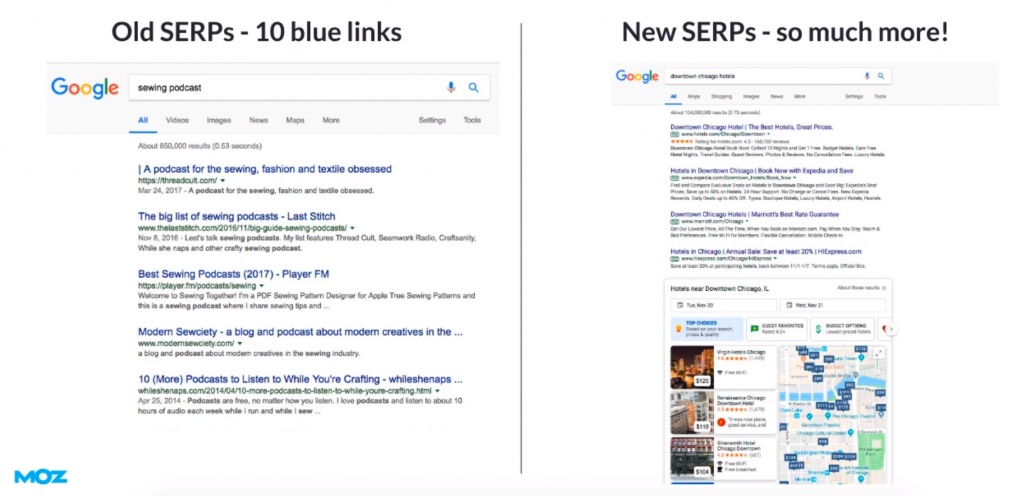
Task: Click the Virgin Hotels Chicago photo thumbnail
Action: point(691,367)
